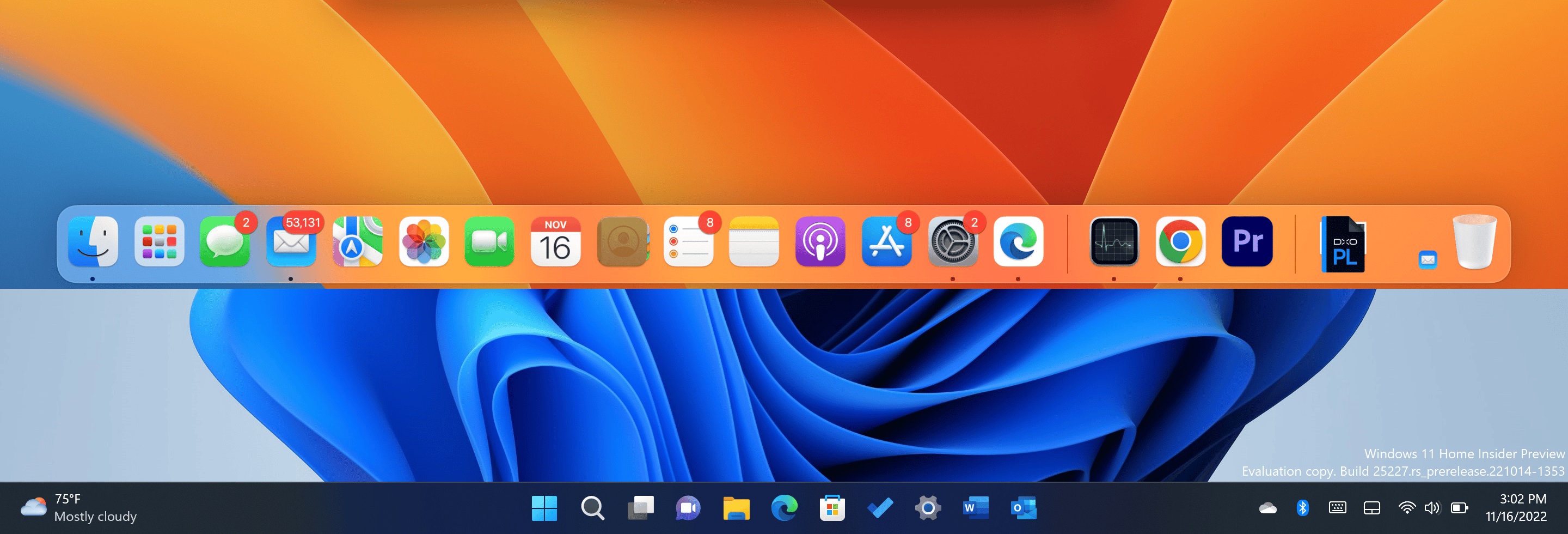Open Wi-Fi quick settings
Screen dimensions: 1568x534
[1407, 508]
